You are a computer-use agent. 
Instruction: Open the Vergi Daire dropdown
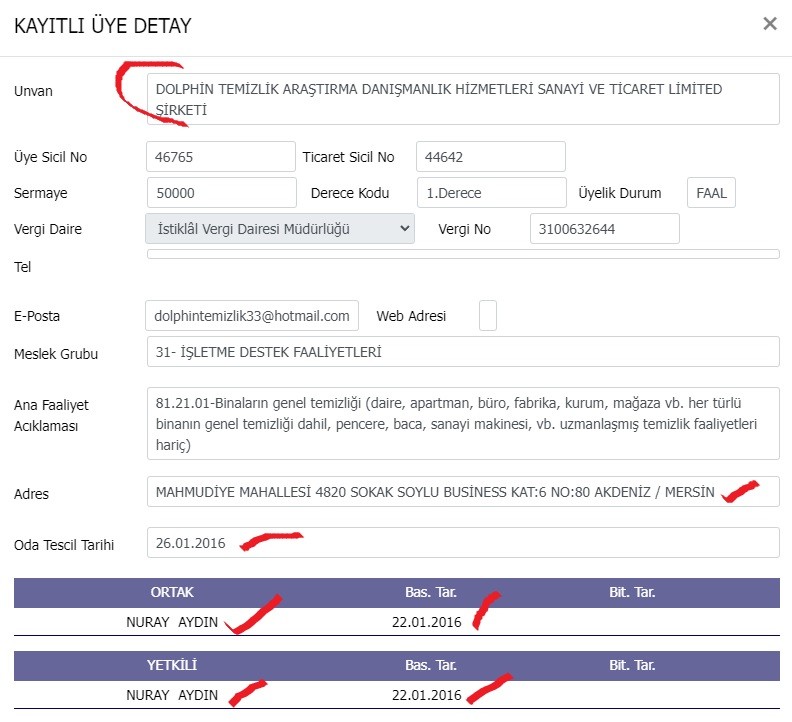pos(280,228)
